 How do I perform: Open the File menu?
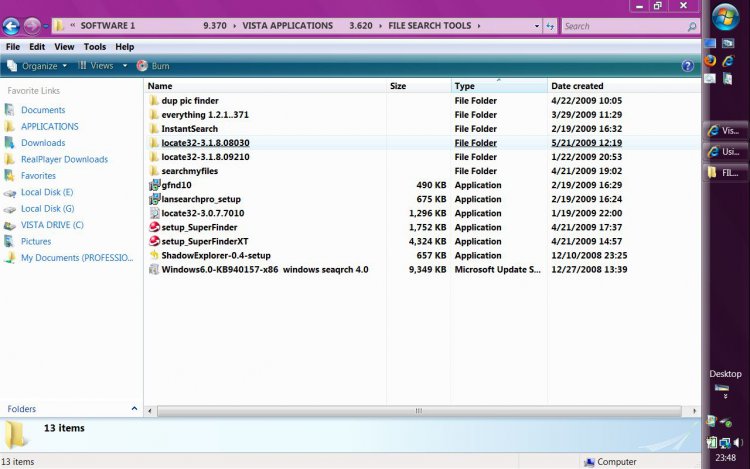point(13,47)
